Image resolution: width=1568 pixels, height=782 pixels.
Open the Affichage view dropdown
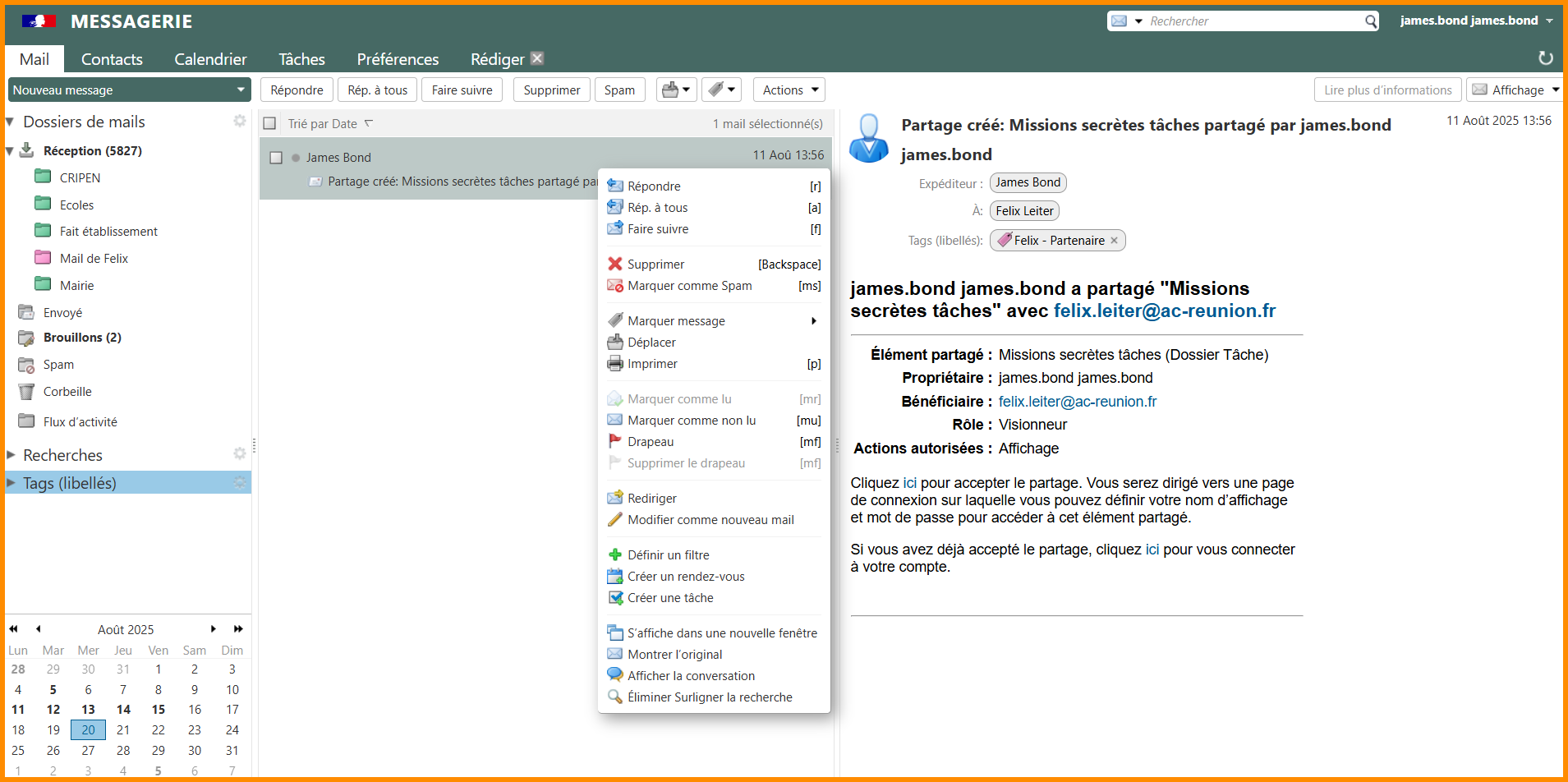point(1515,90)
